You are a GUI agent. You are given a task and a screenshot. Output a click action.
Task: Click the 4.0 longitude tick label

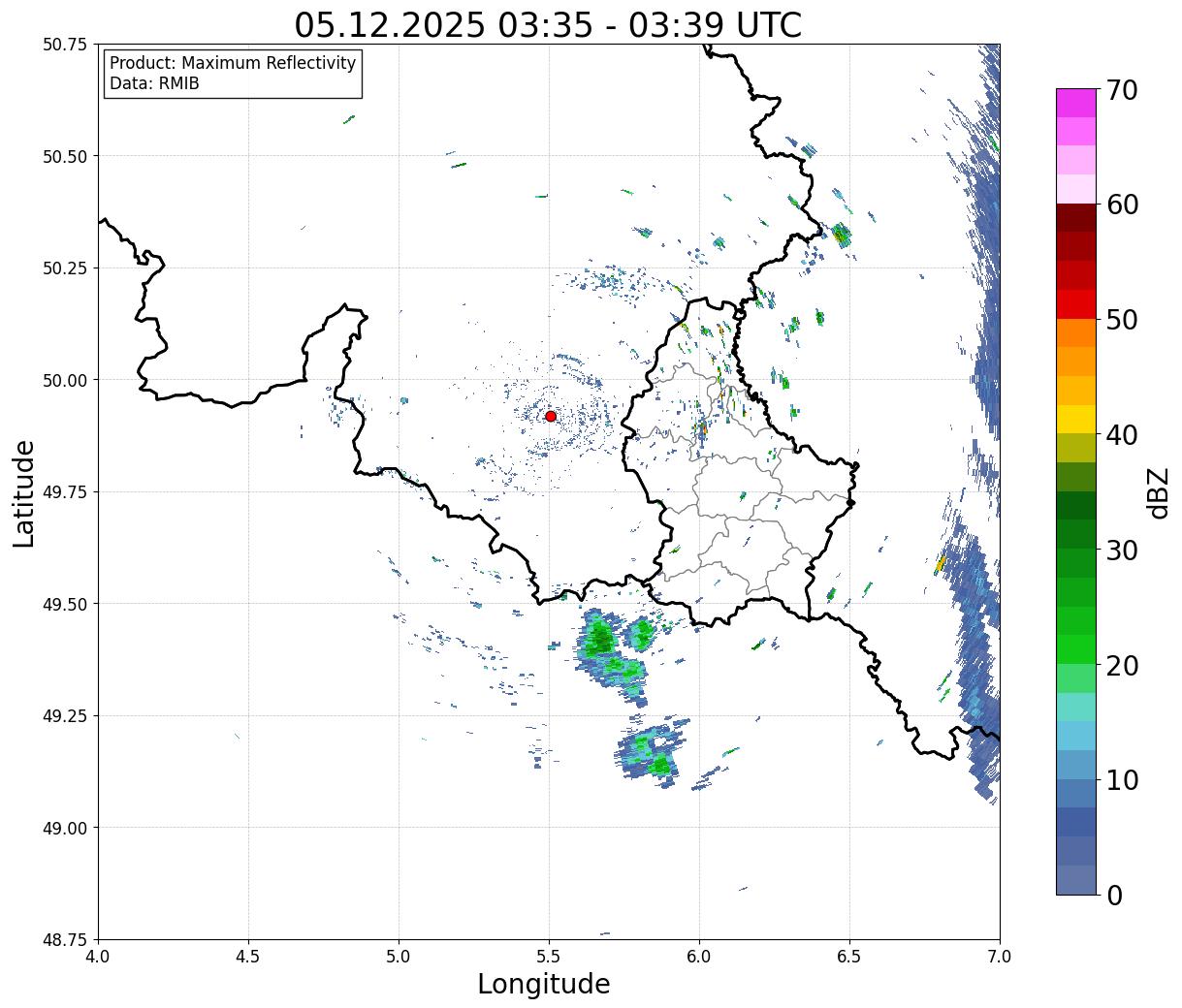98,957
